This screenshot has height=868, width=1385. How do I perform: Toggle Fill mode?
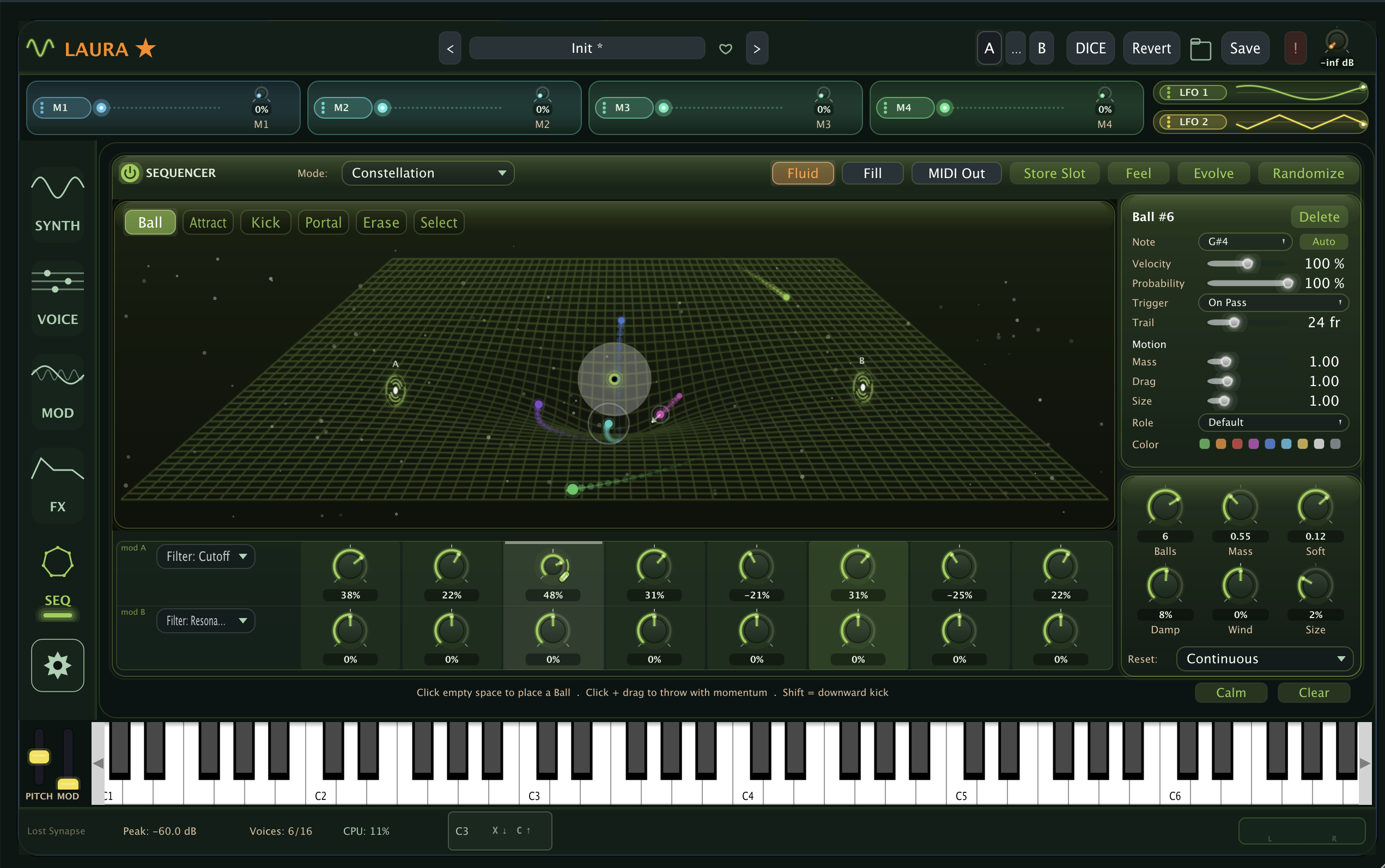872,173
